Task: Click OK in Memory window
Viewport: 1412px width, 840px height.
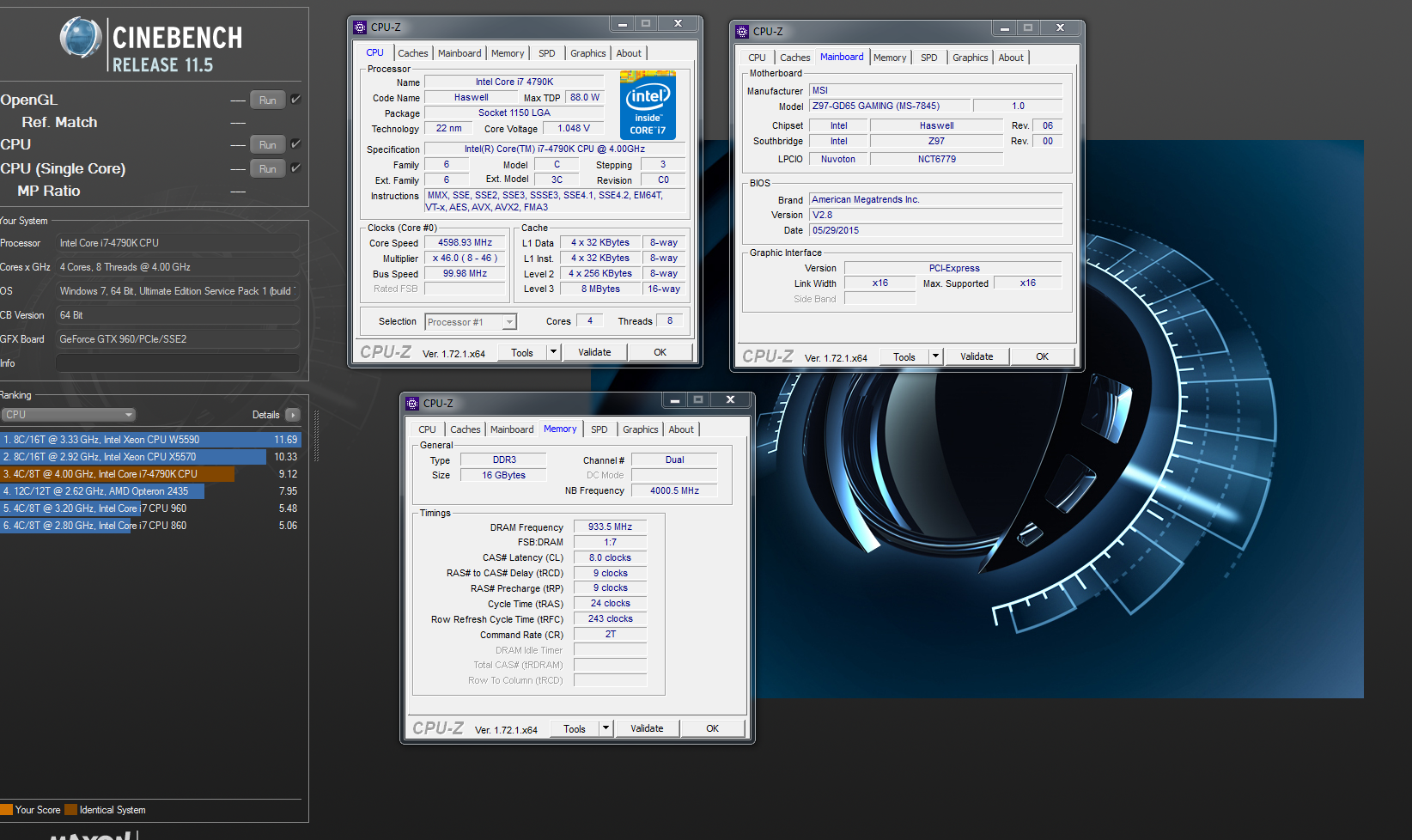Action: [x=712, y=728]
